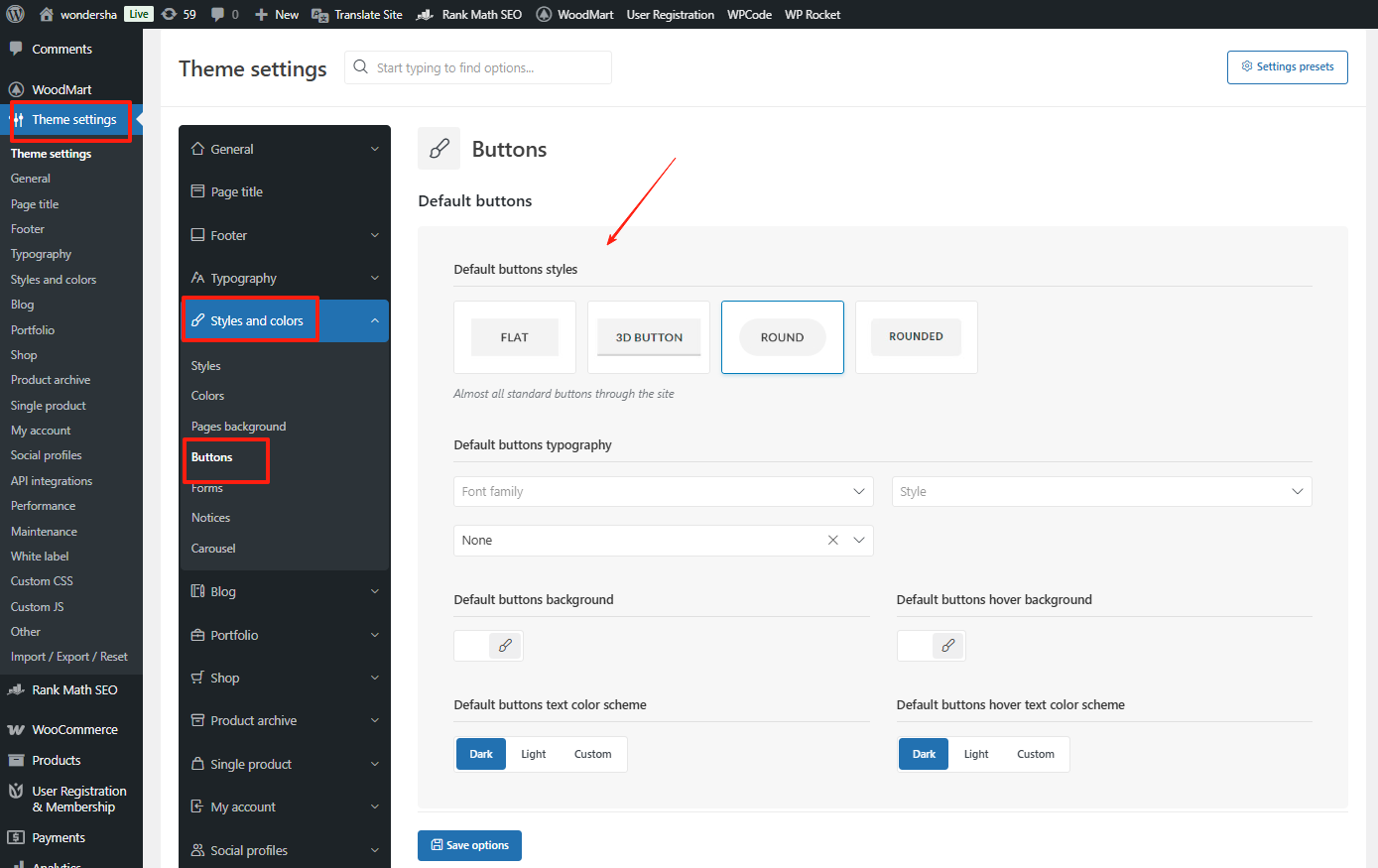
Task: Select Custom for hover text color scheme
Action: (x=1035, y=754)
